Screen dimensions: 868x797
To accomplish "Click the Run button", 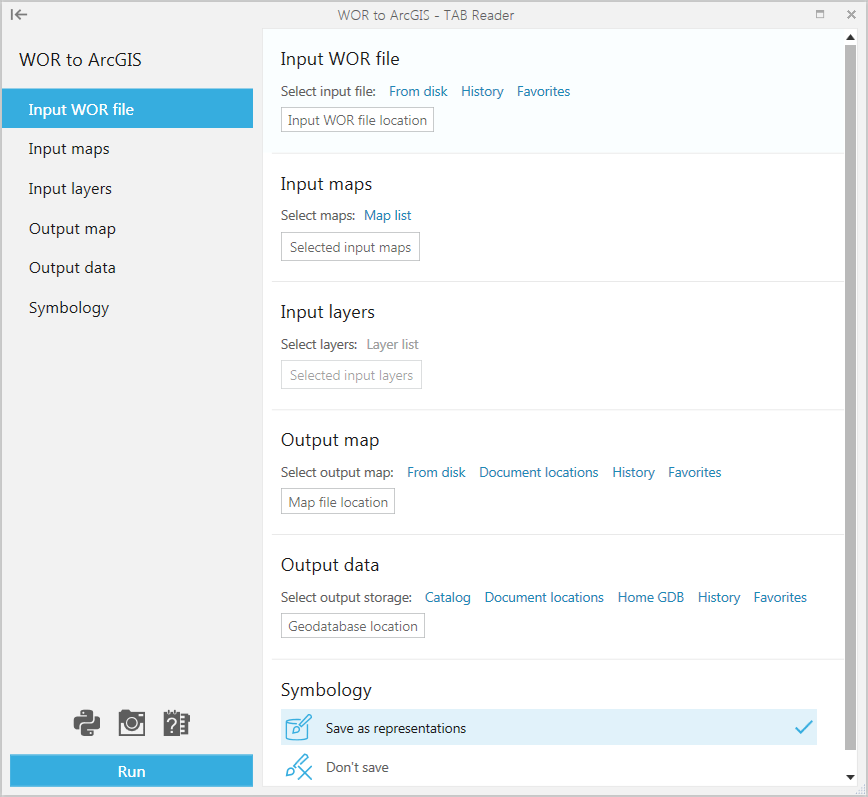I will 131,771.
